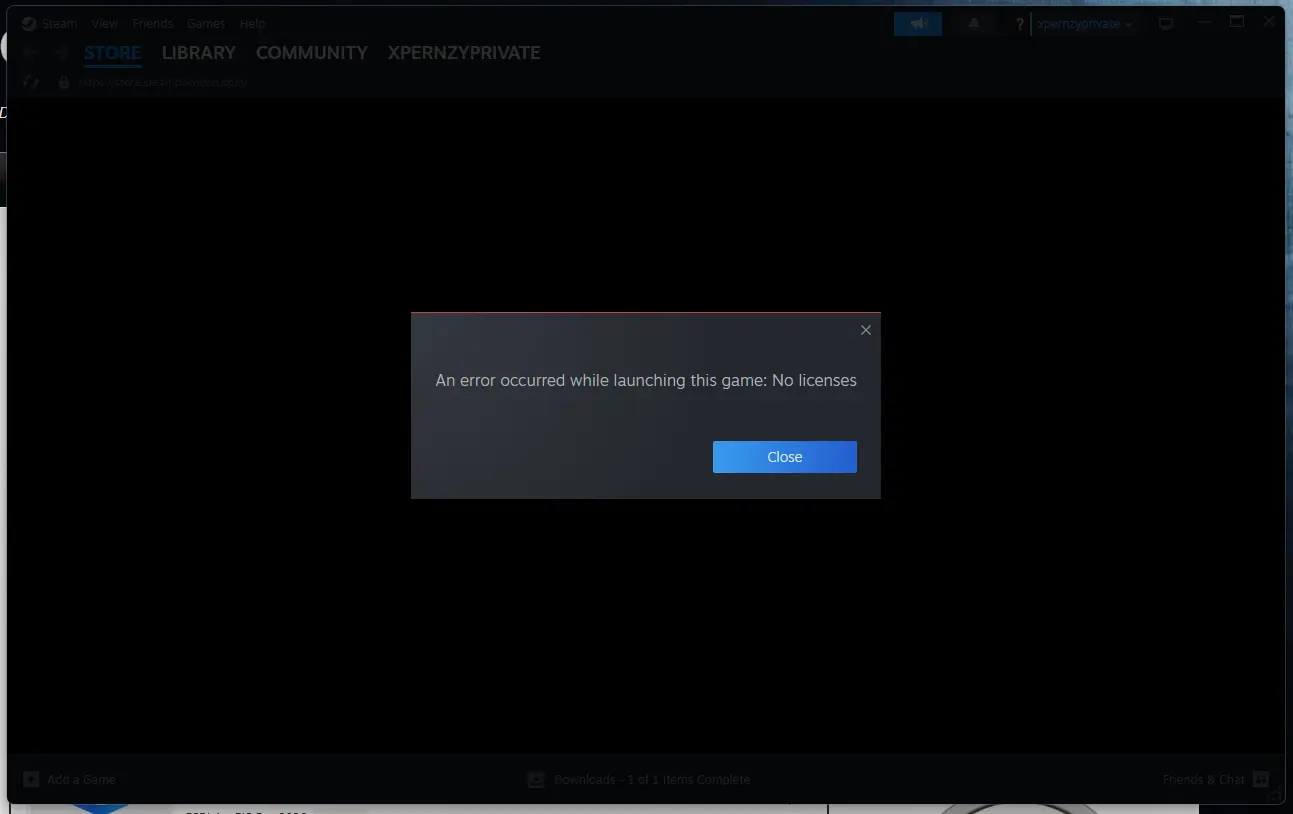Open the Friends menu
Viewport: 1293px width, 814px height.
coord(152,23)
